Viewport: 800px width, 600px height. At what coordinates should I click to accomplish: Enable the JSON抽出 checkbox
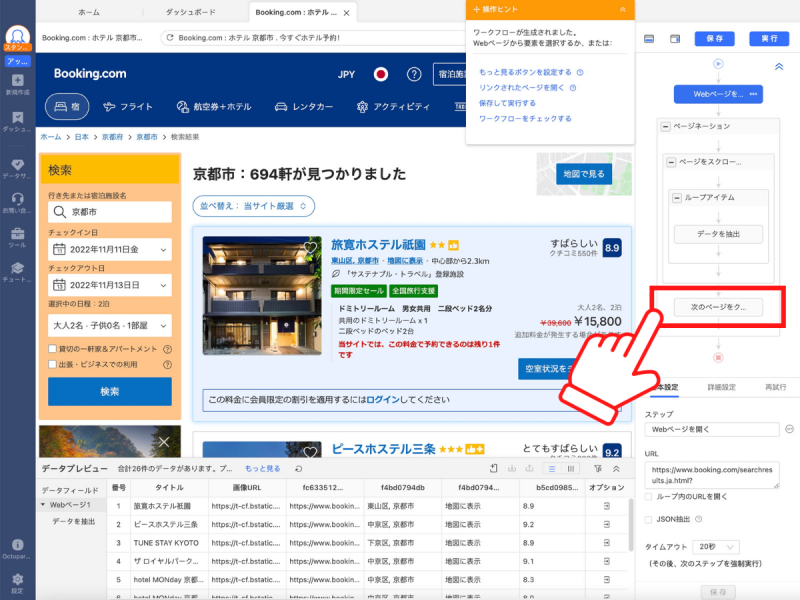[648, 519]
